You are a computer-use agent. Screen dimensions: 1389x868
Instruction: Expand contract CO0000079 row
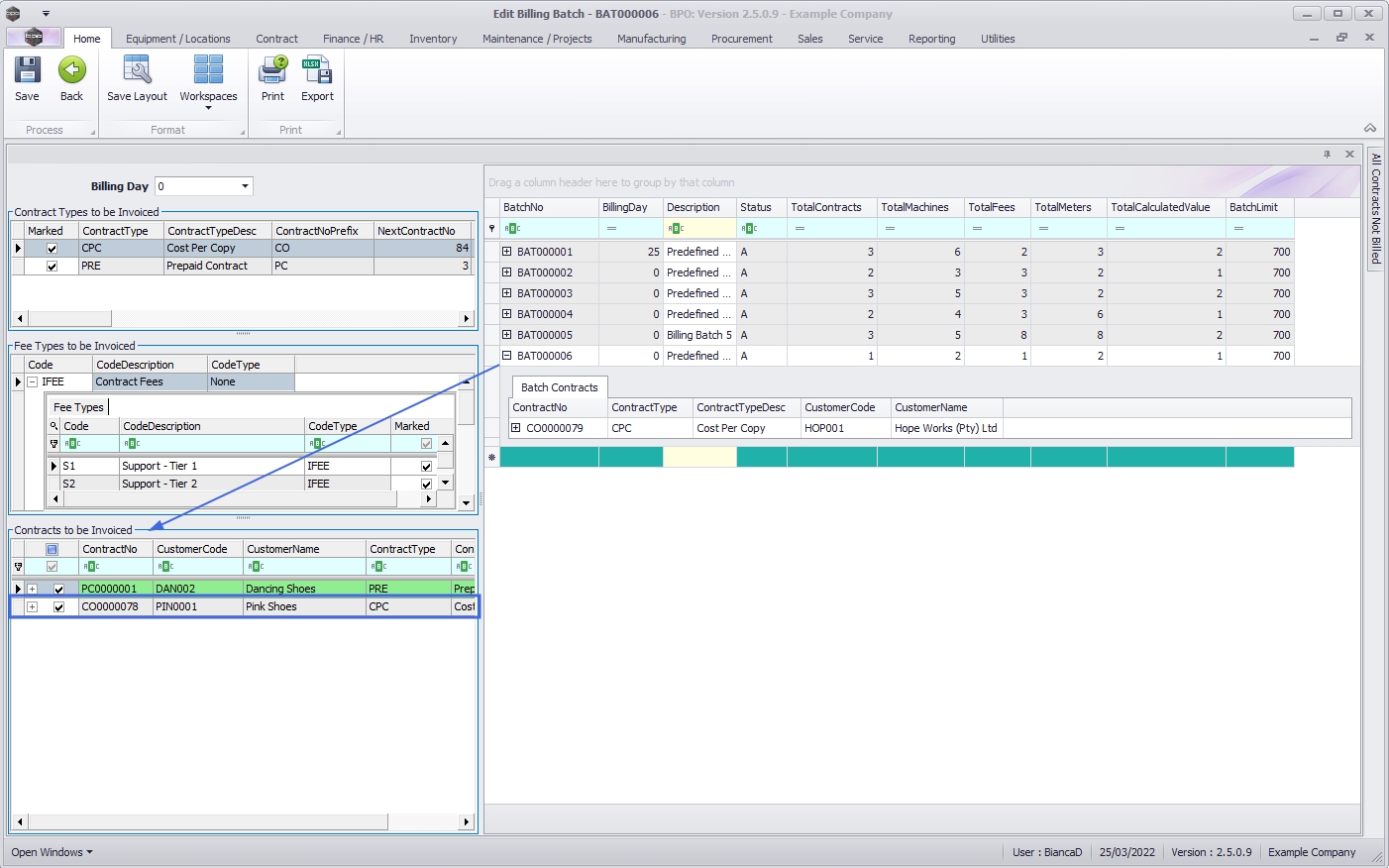click(516, 428)
